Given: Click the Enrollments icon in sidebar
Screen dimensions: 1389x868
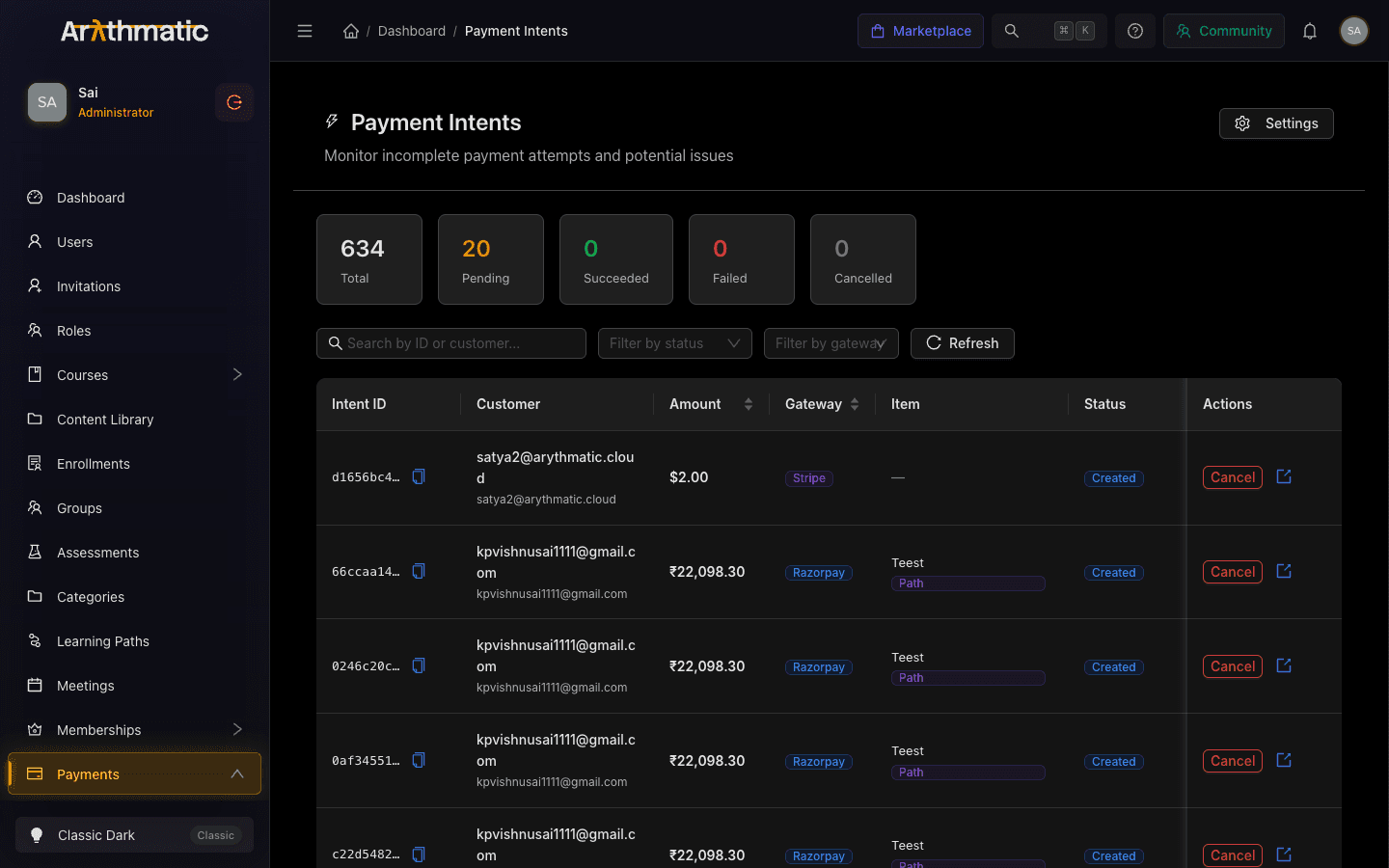Looking at the screenshot, I should coord(35,463).
